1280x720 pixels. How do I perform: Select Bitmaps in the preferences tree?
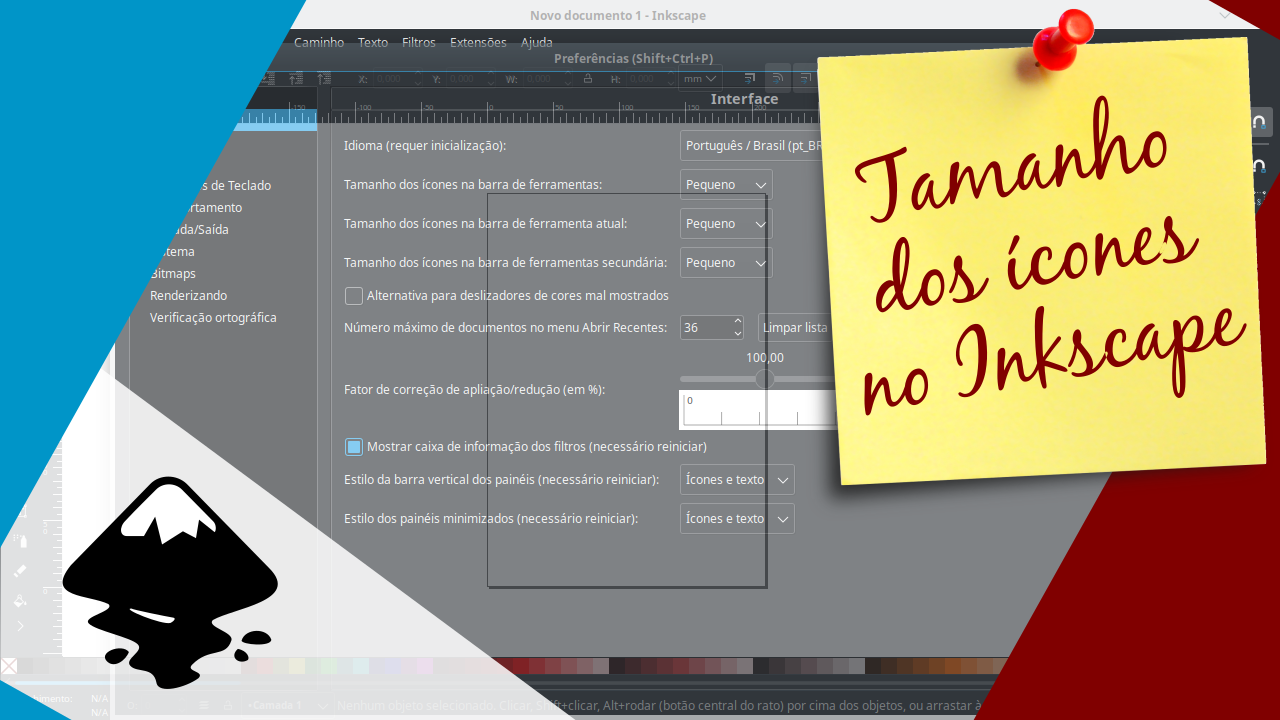173,274
